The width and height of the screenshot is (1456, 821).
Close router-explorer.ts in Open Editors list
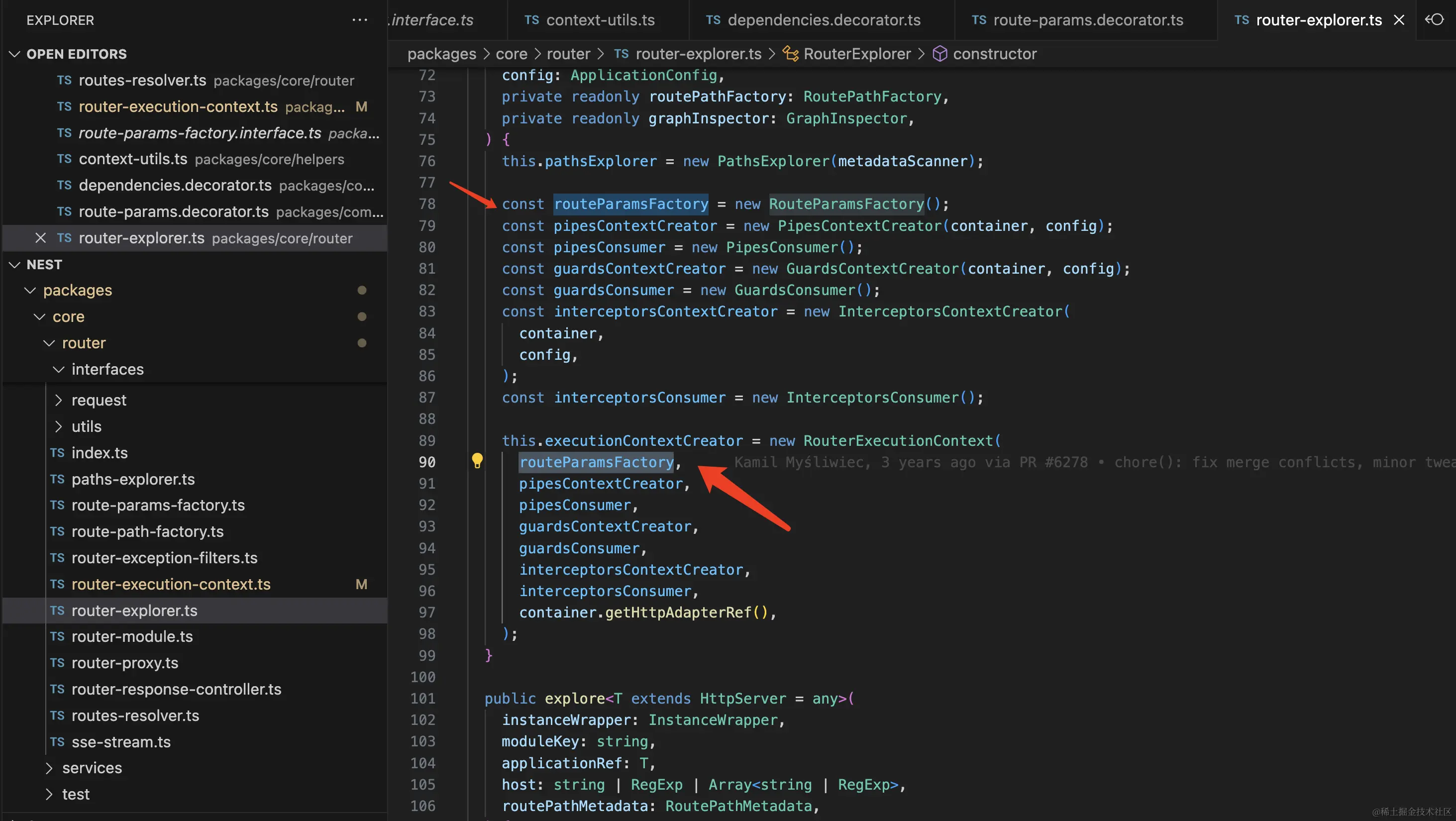pos(41,238)
